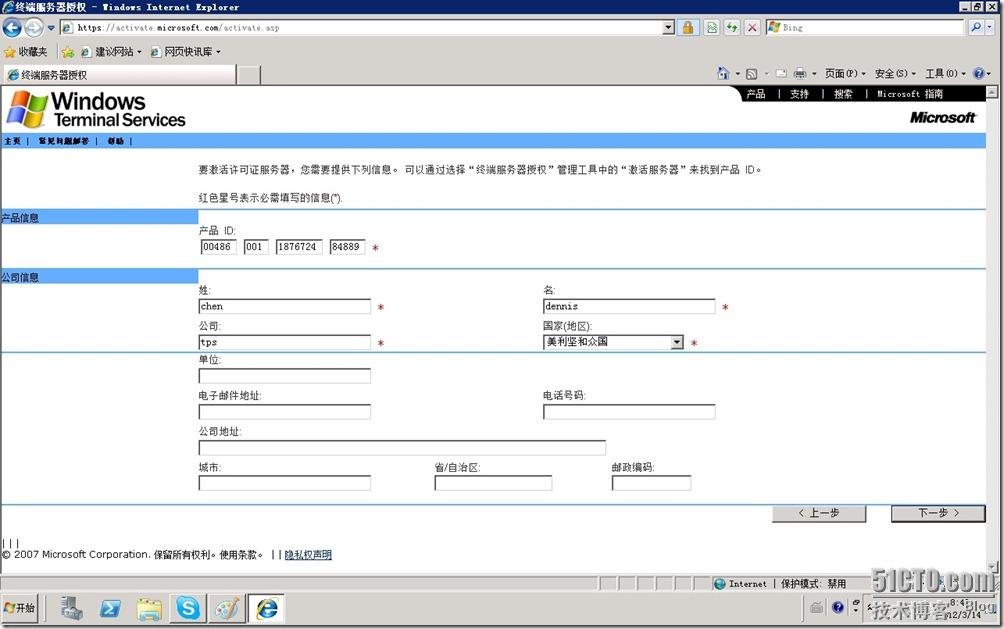The image size is (1004, 629).
Task: Open Windows Explorer folder from the taskbar
Action: click(149, 609)
